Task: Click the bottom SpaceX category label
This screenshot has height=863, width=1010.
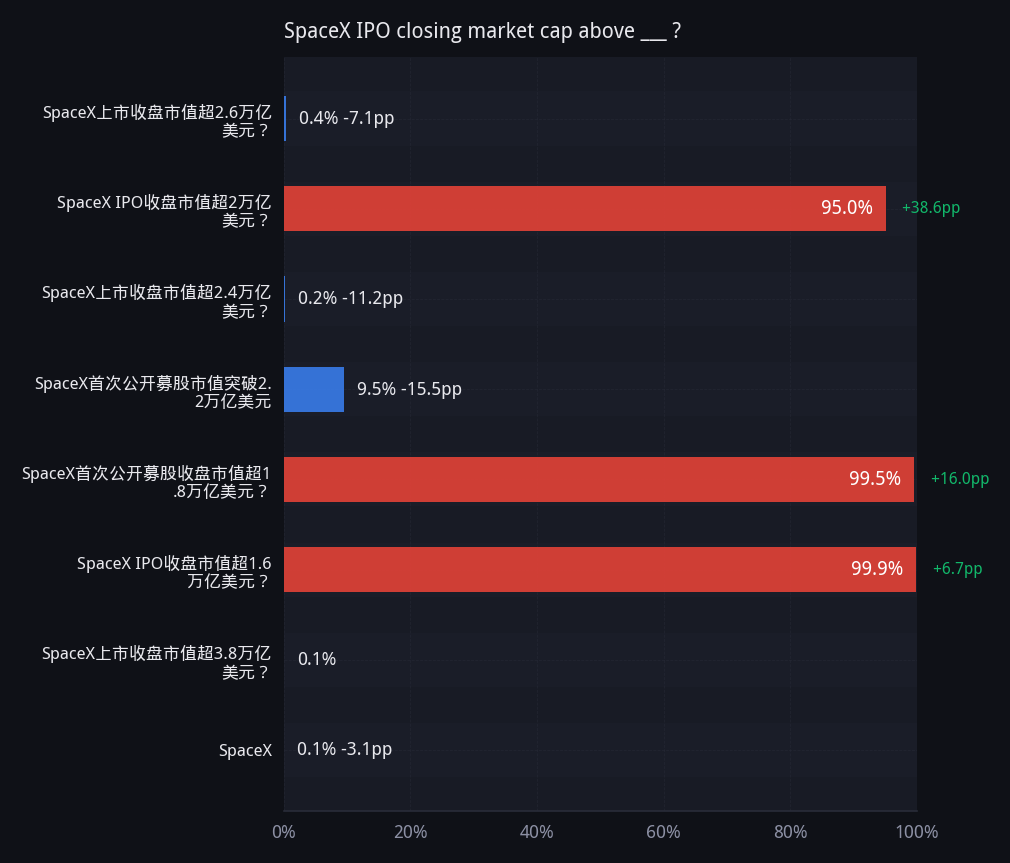Action: [x=245, y=750]
